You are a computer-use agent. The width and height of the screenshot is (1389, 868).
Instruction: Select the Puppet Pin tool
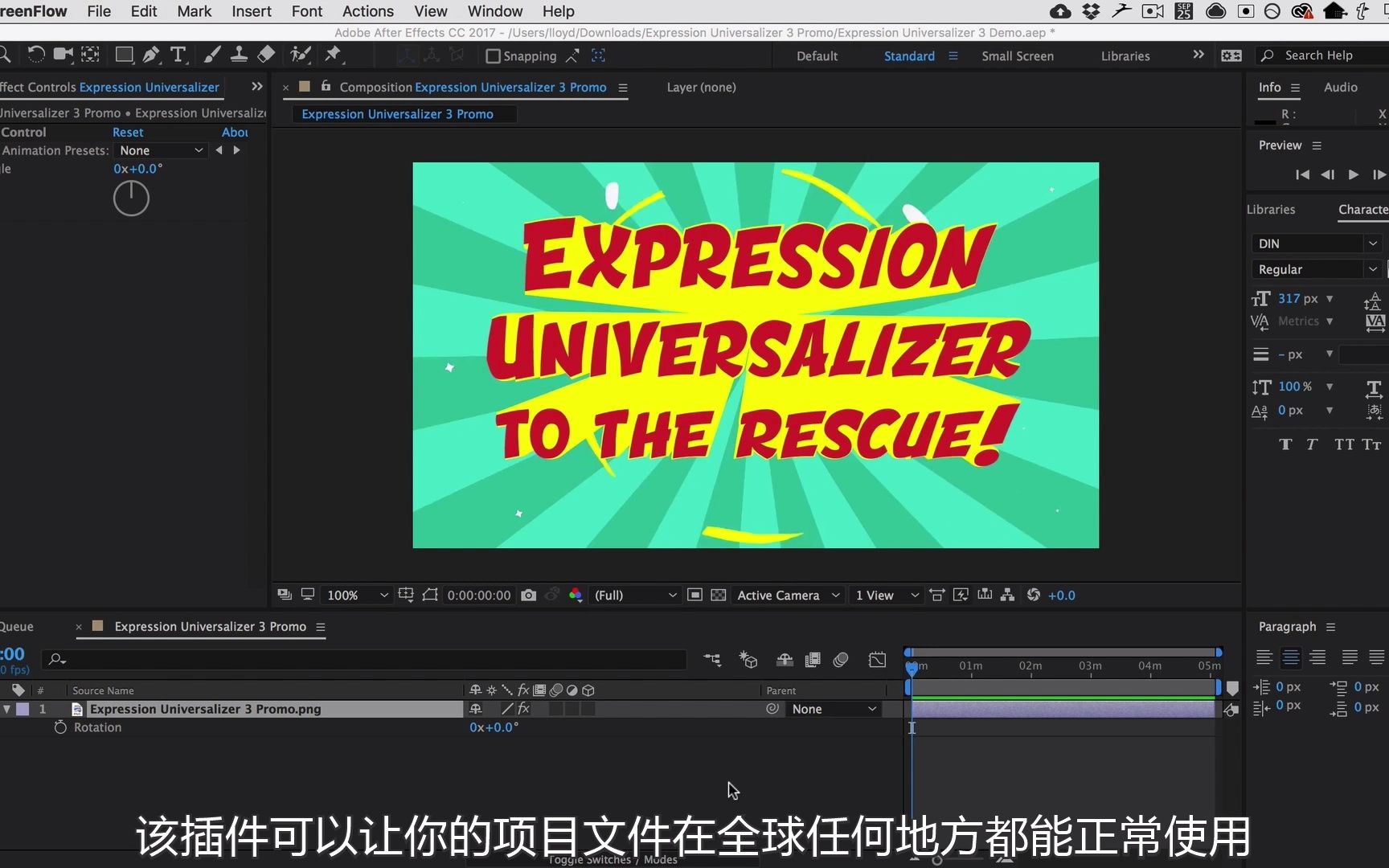(x=334, y=54)
